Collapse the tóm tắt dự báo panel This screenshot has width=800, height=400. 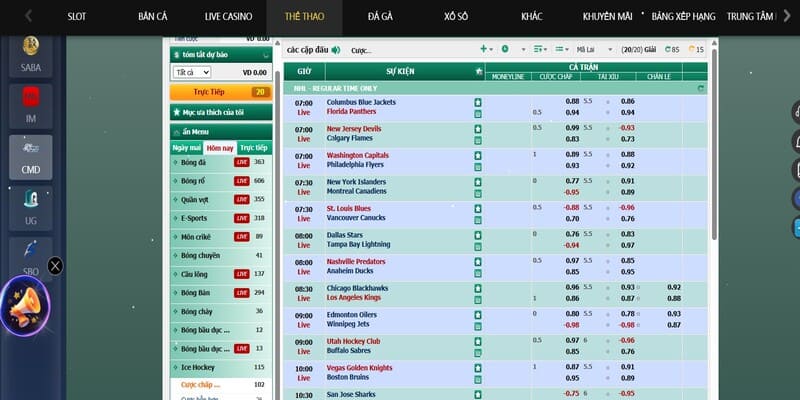click(265, 55)
